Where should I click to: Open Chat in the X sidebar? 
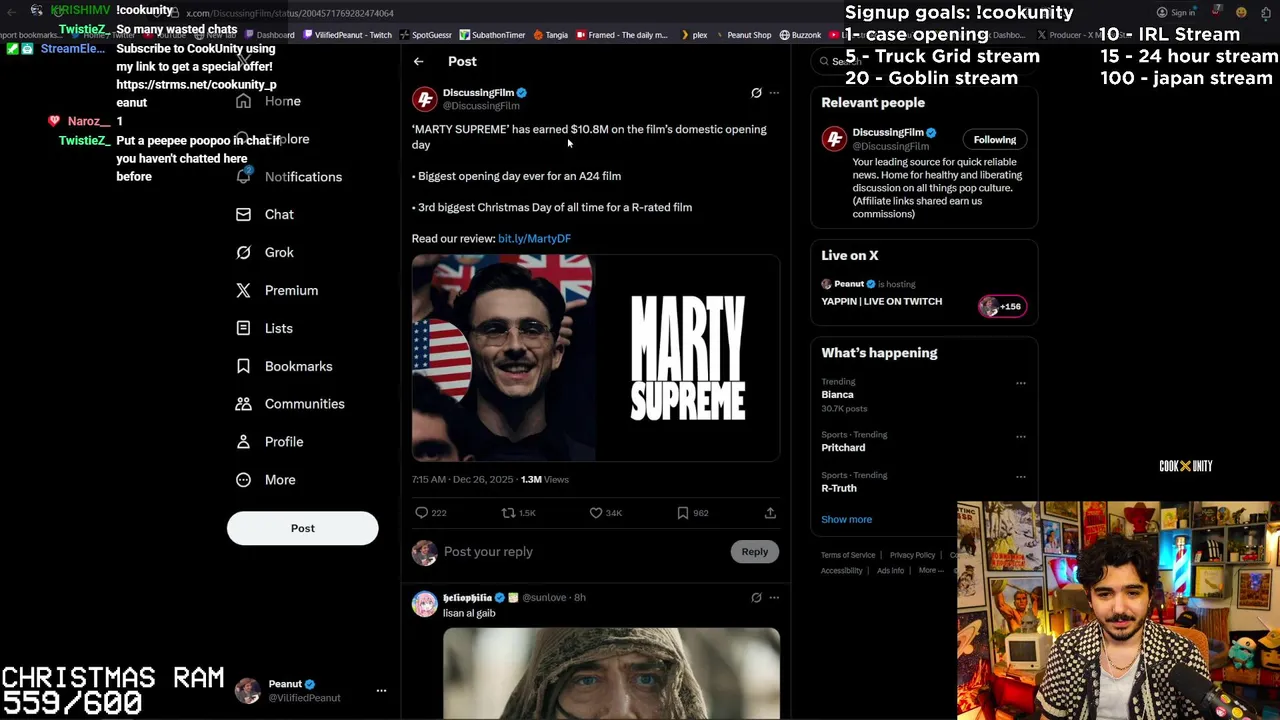pos(266,214)
